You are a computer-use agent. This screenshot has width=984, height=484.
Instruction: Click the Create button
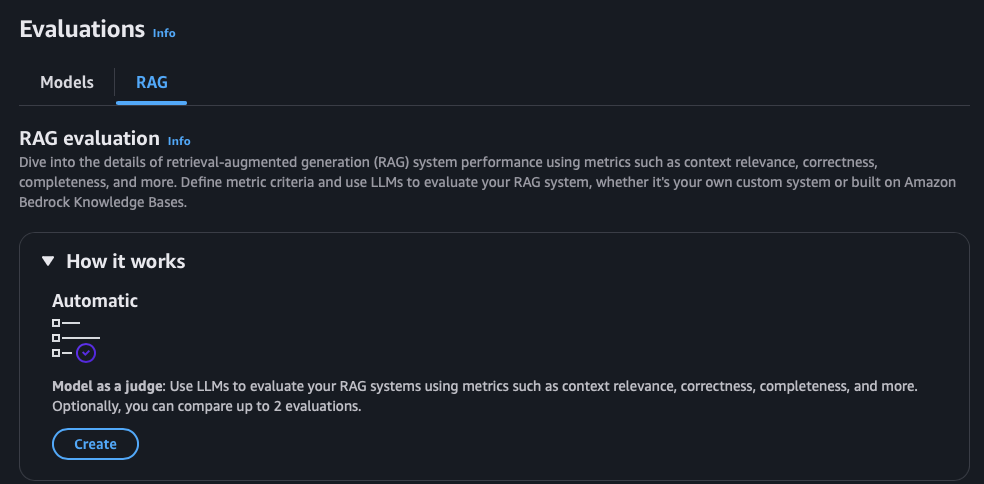95,444
